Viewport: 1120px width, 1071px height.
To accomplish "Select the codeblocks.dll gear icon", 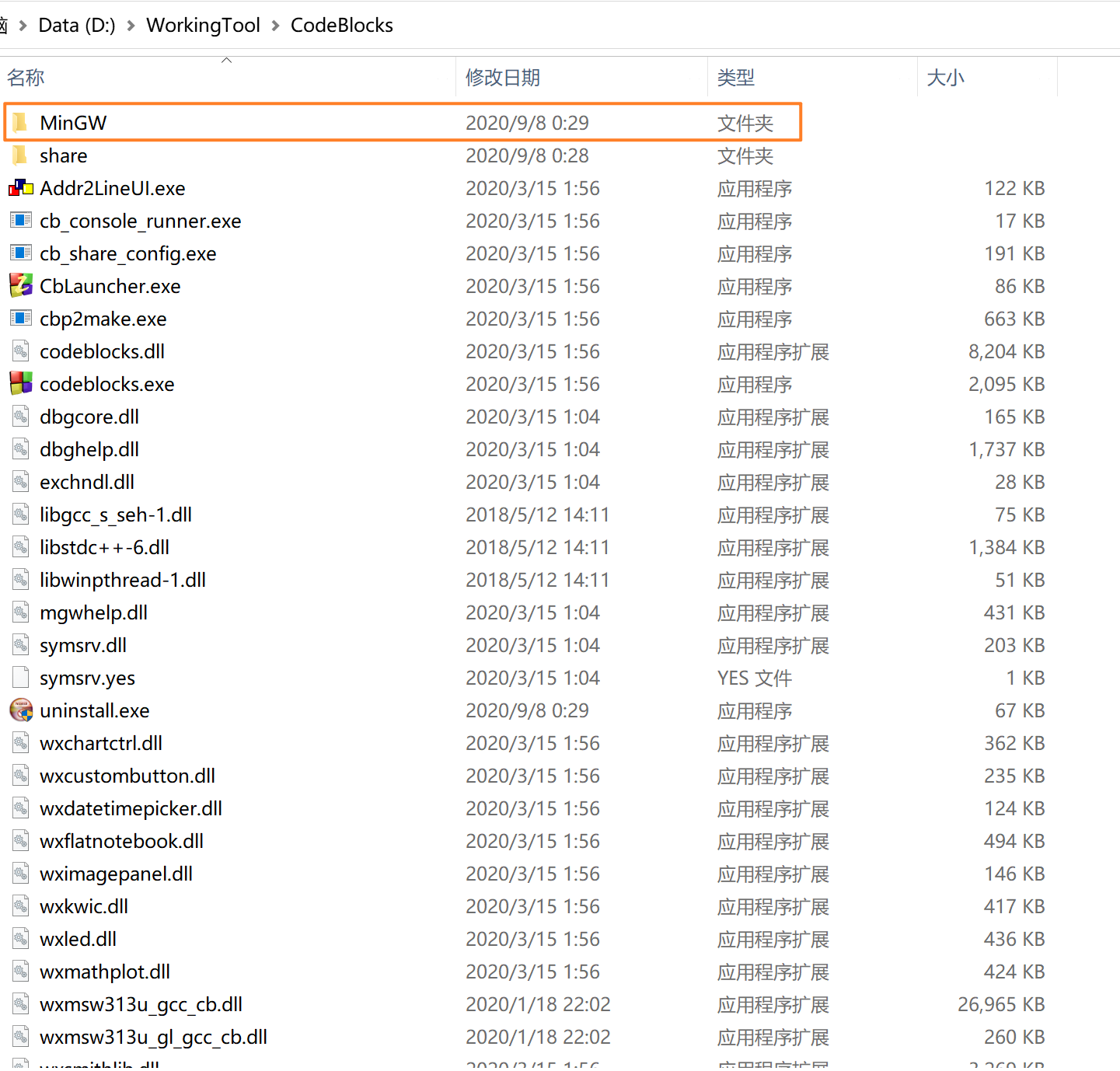I will (x=20, y=351).
